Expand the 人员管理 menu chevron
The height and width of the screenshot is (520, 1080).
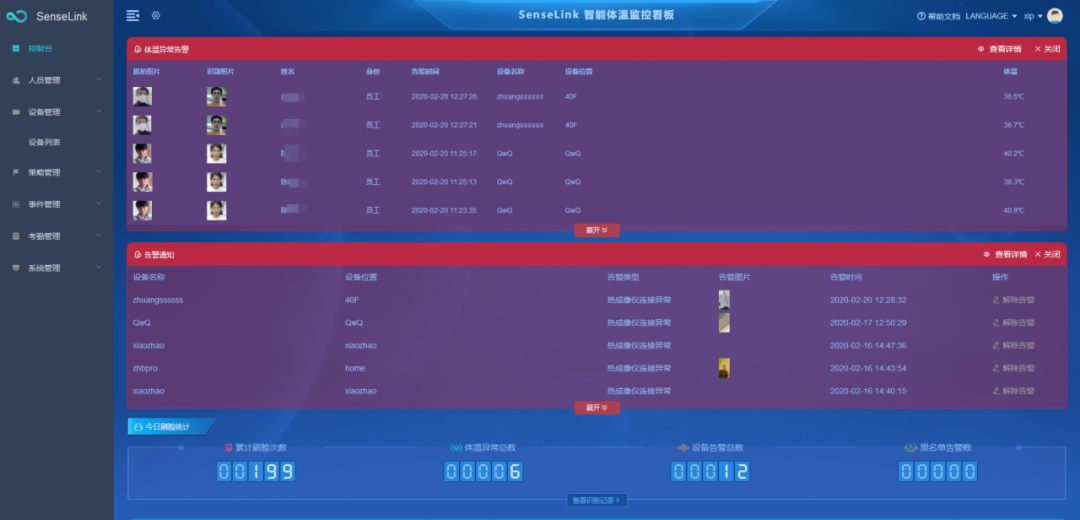pyautogui.click(x=99, y=81)
